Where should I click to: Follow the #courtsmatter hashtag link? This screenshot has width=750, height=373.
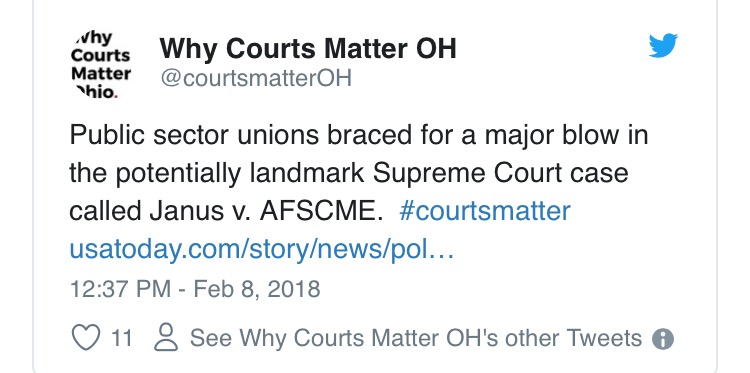pos(485,211)
